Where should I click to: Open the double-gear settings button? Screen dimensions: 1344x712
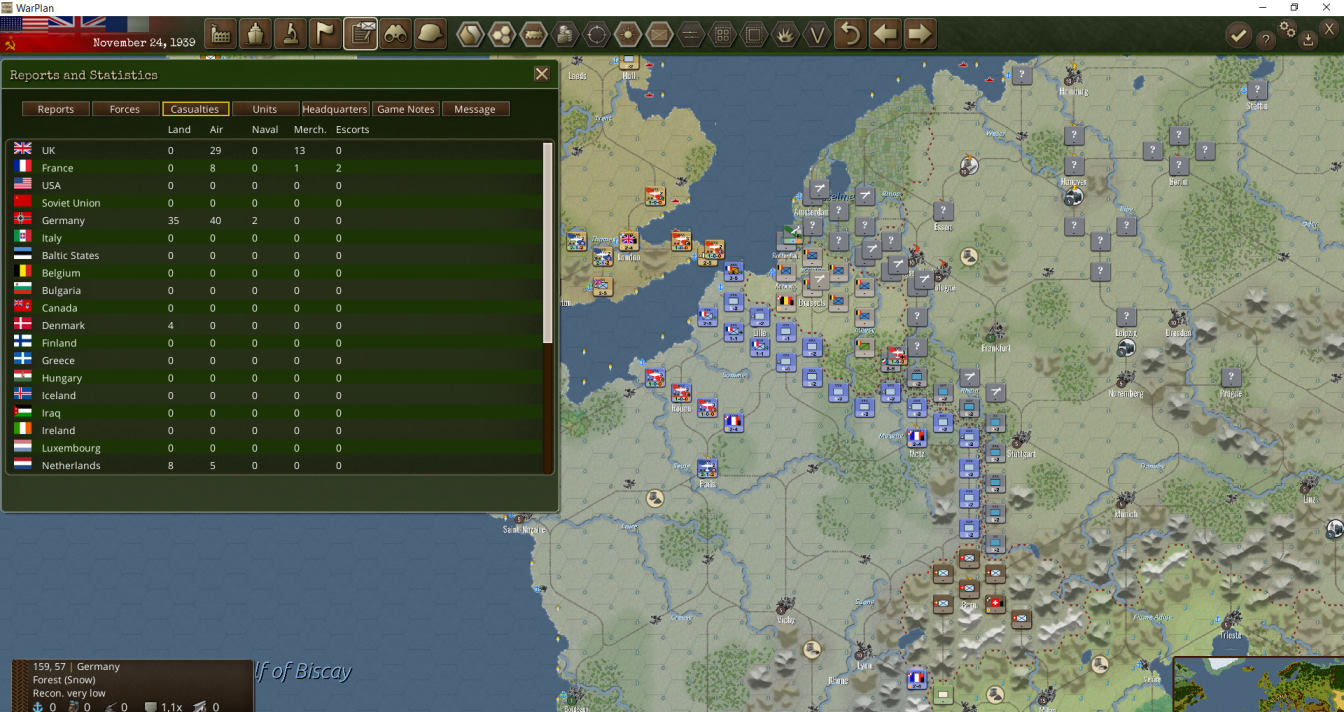tap(1288, 29)
